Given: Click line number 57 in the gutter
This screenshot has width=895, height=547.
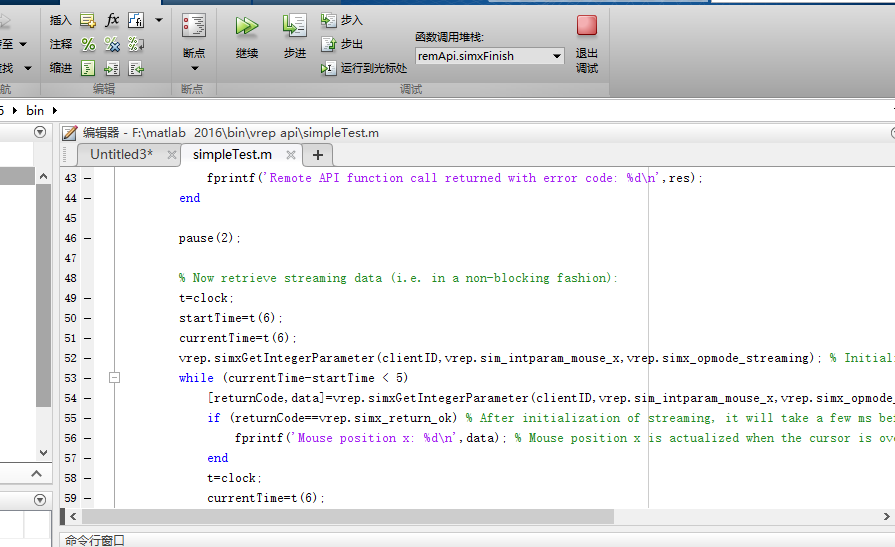Looking at the screenshot, I should coord(70,458).
